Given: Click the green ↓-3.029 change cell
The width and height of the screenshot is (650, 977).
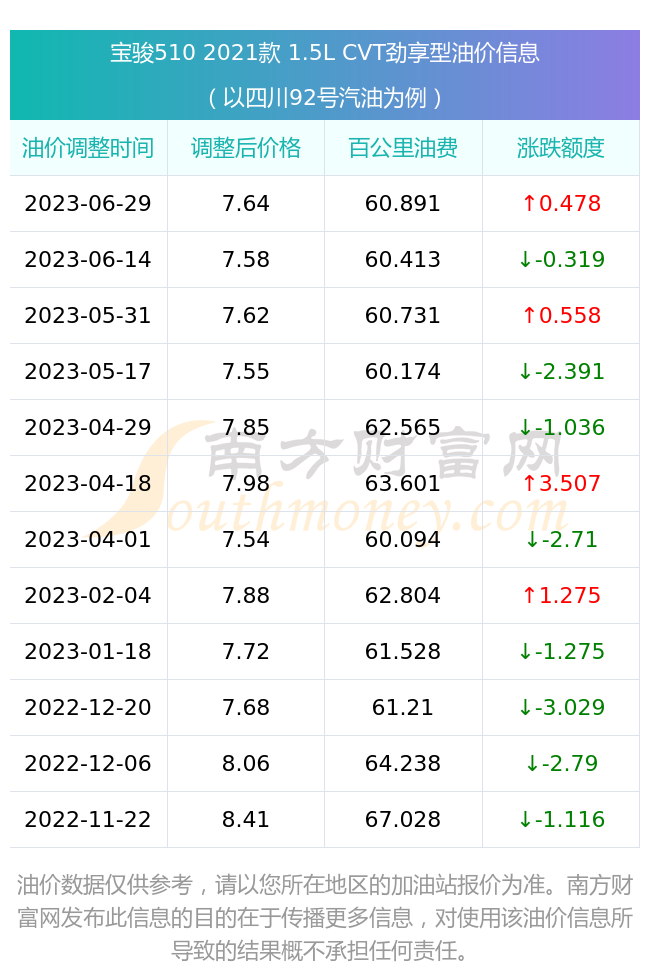Looking at the screenshot, I should pyautogui.click(x=561, y=708).
